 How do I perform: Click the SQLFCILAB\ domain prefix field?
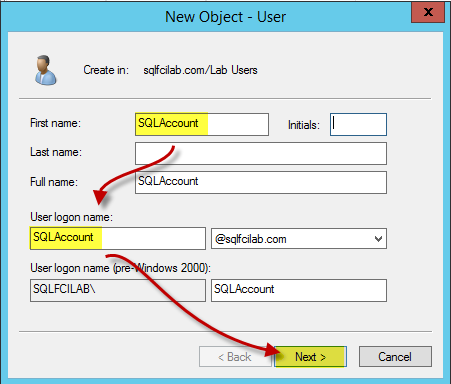(118, 290)
